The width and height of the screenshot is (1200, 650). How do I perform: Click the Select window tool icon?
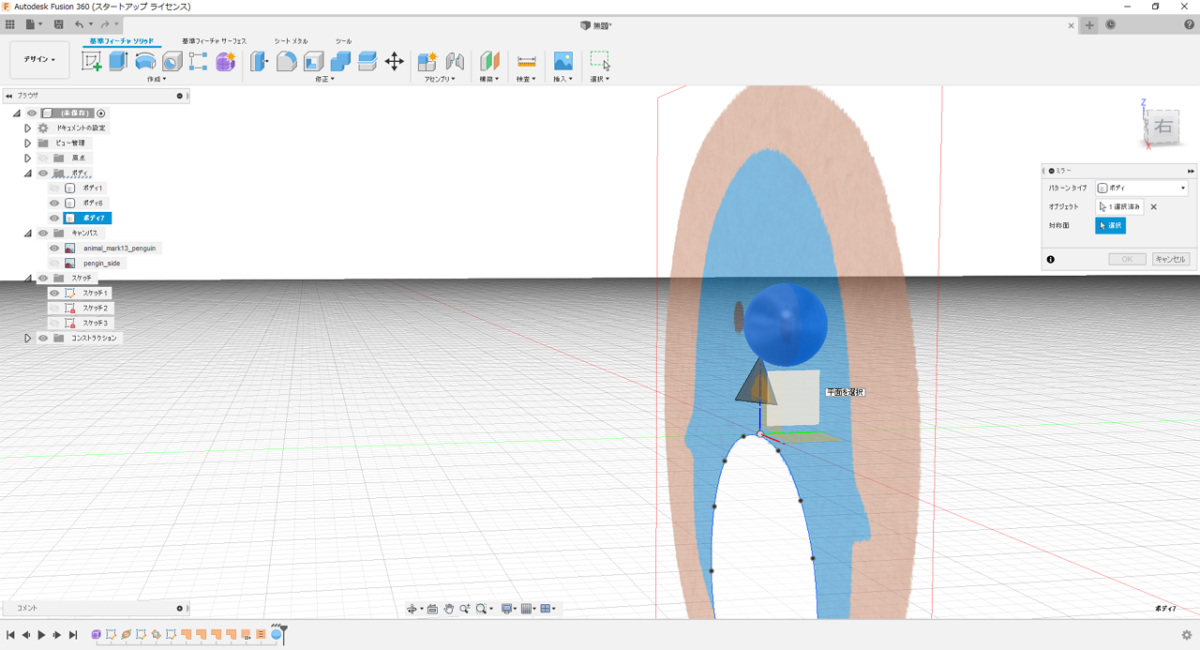[x=600, y=61]
